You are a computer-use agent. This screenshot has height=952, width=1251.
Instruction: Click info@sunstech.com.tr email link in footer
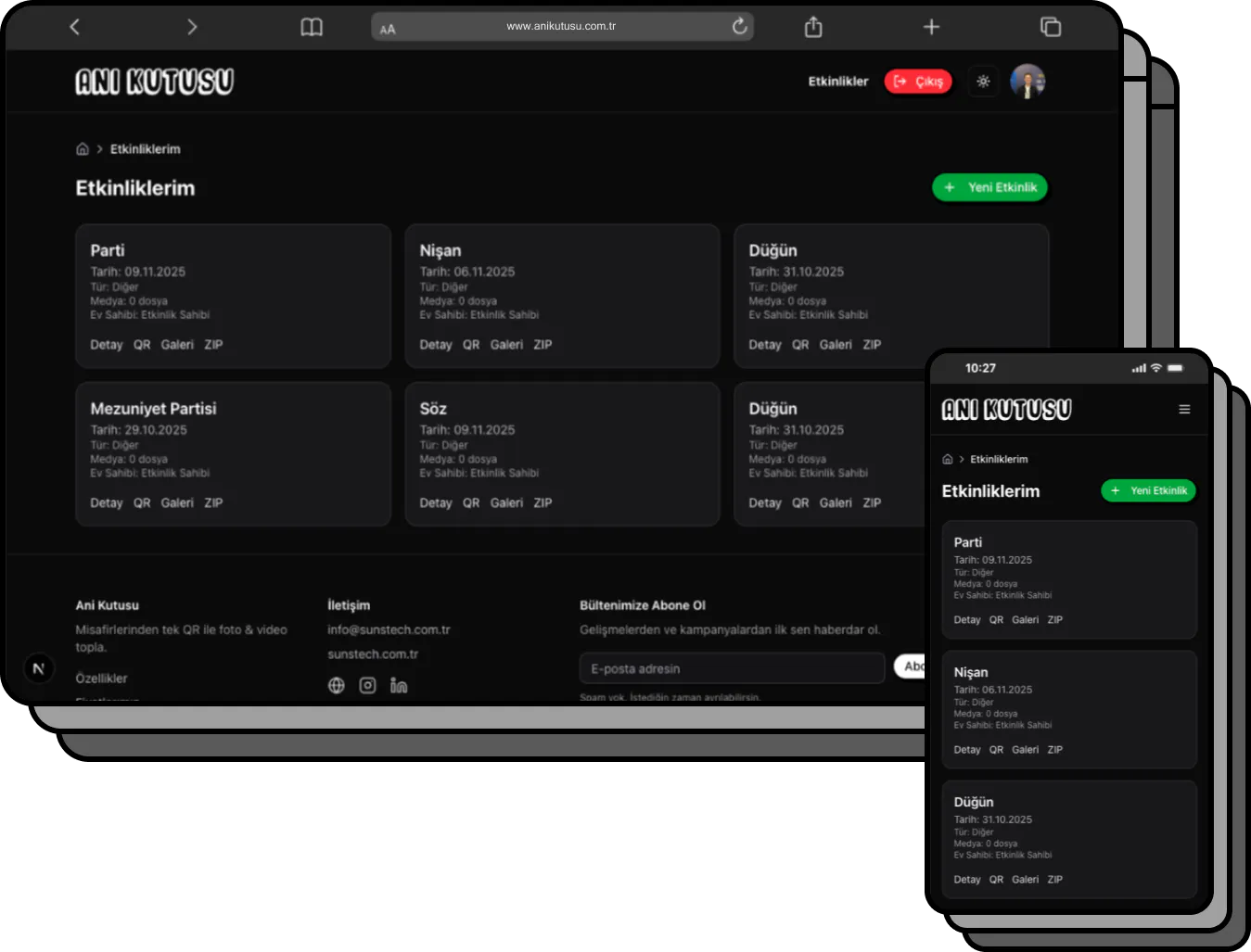(389, 630)
